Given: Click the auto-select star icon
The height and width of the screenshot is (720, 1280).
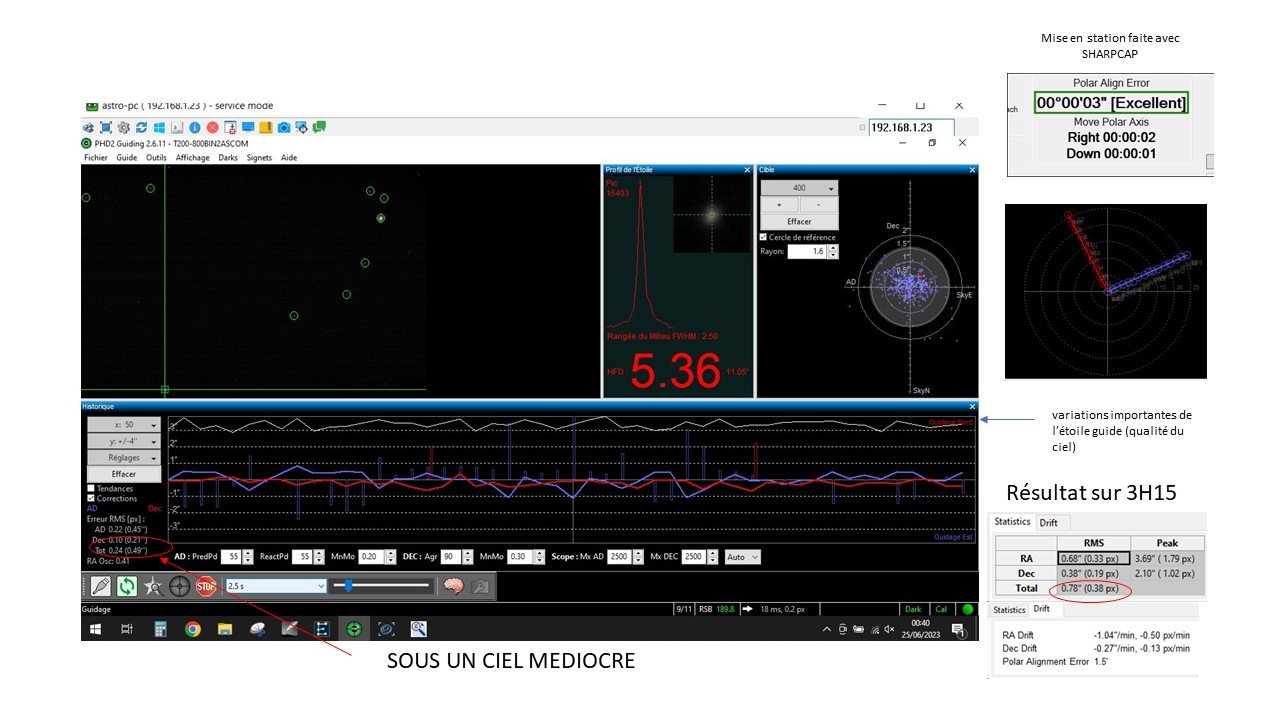Looking at the screenshot, I should coord(153,586).
